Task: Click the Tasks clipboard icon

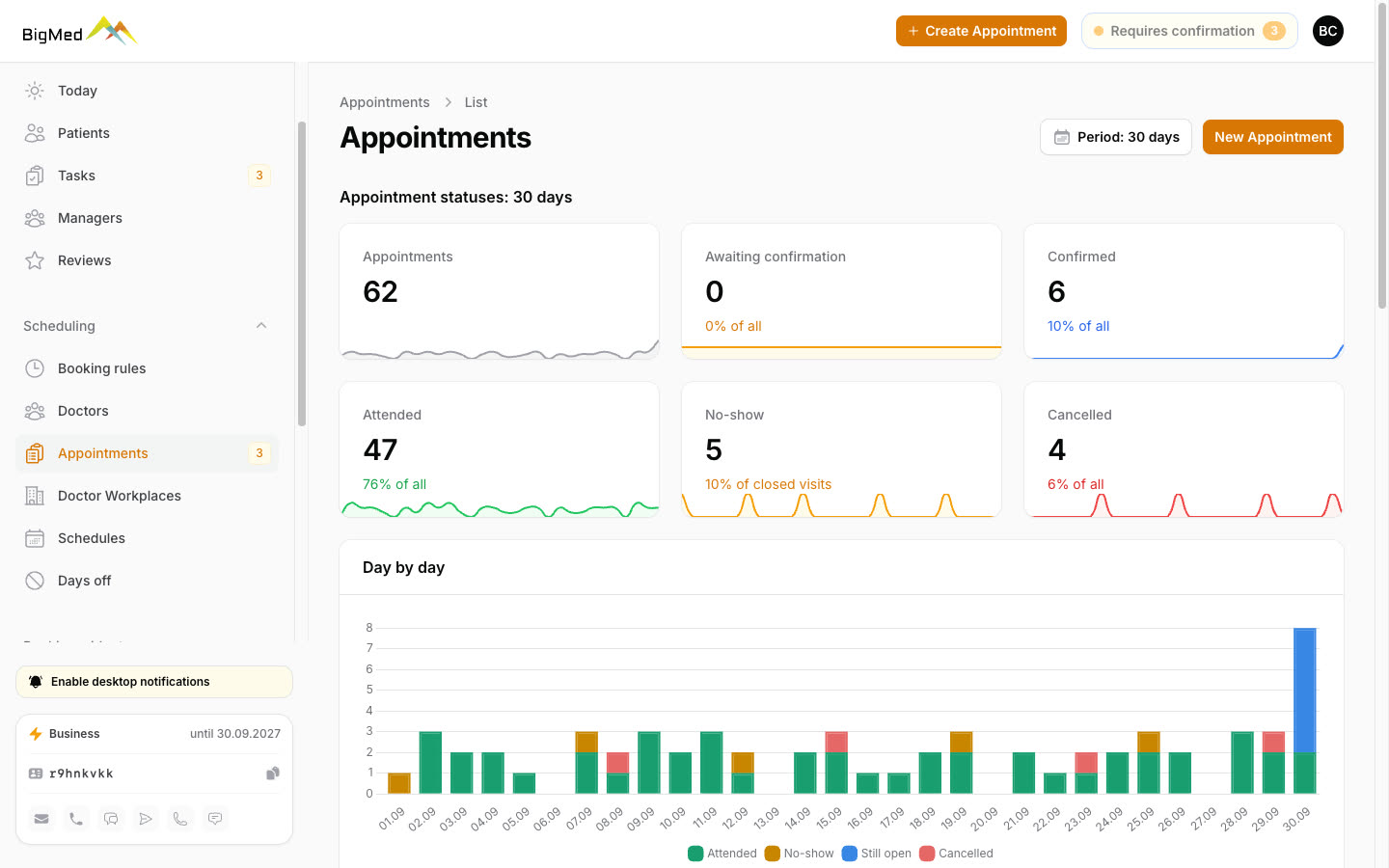Action: coord(35,176)
